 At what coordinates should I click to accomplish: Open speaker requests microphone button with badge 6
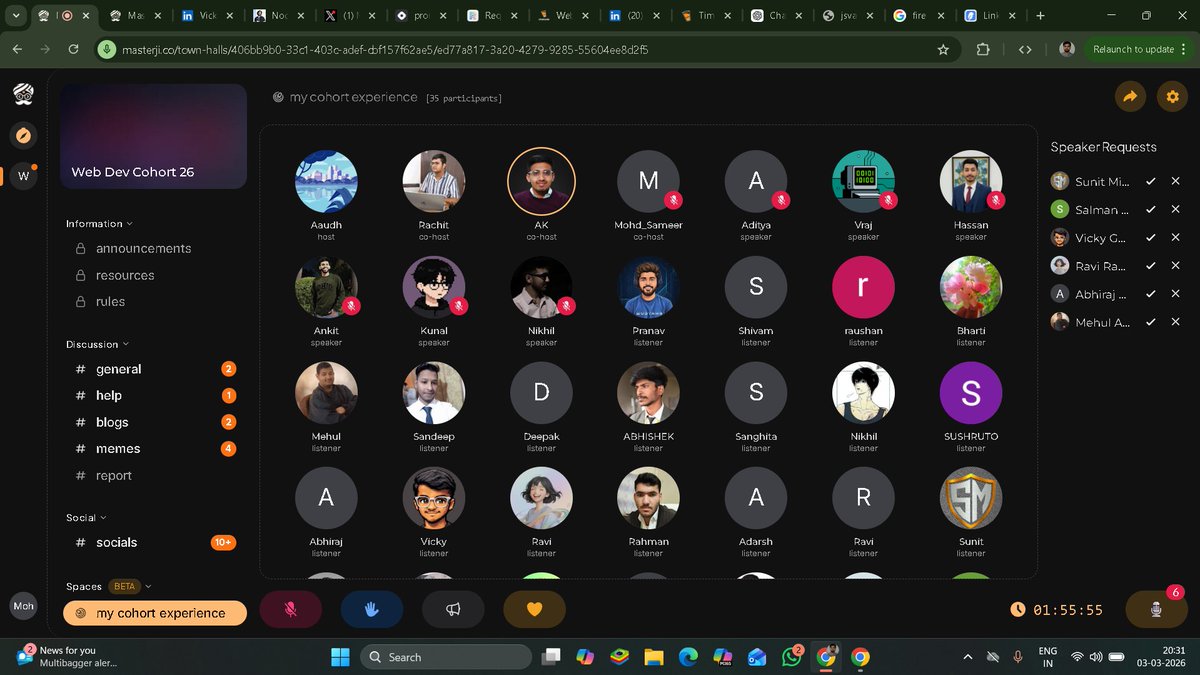1157,609
